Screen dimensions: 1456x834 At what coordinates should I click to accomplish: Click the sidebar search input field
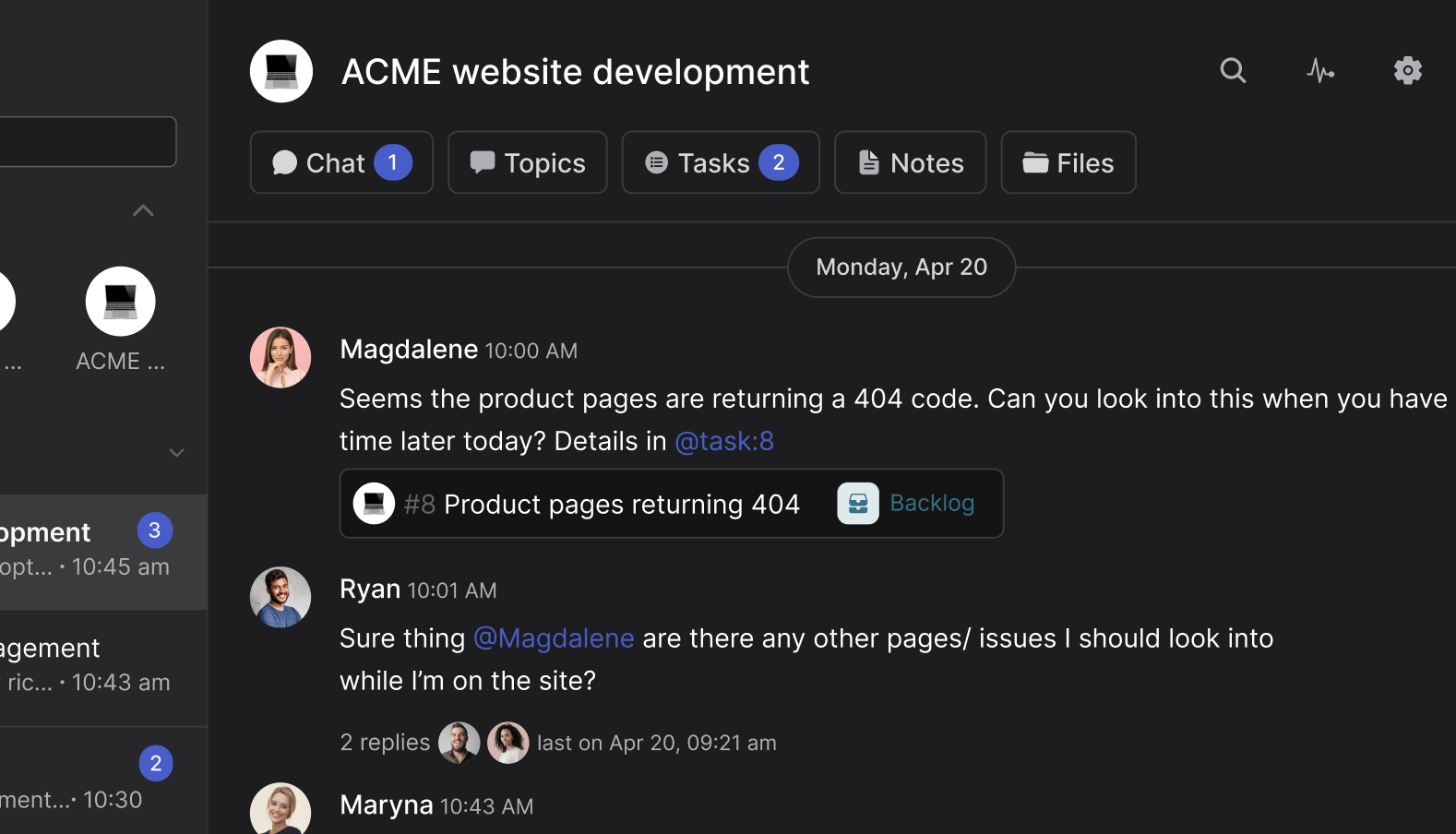click(x=88, y=142)
